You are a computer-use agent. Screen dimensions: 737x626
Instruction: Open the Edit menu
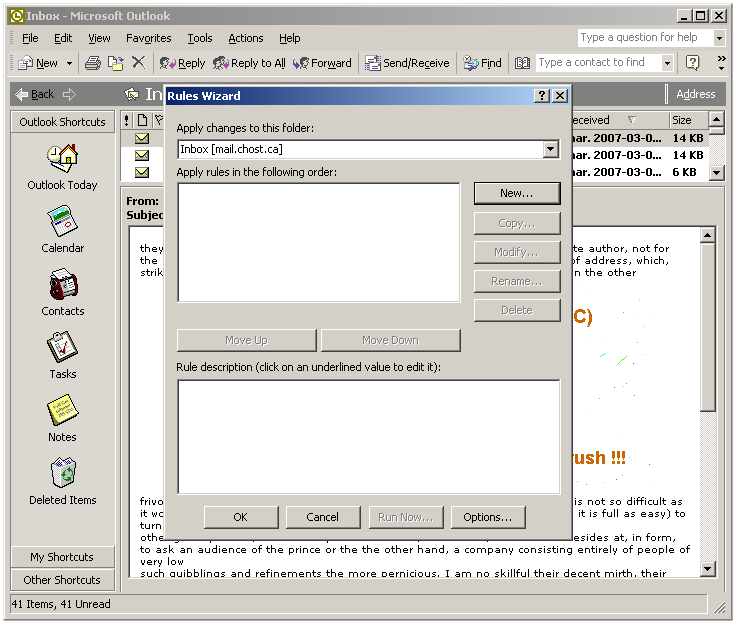pyautogui.click(x=63, y=38)
